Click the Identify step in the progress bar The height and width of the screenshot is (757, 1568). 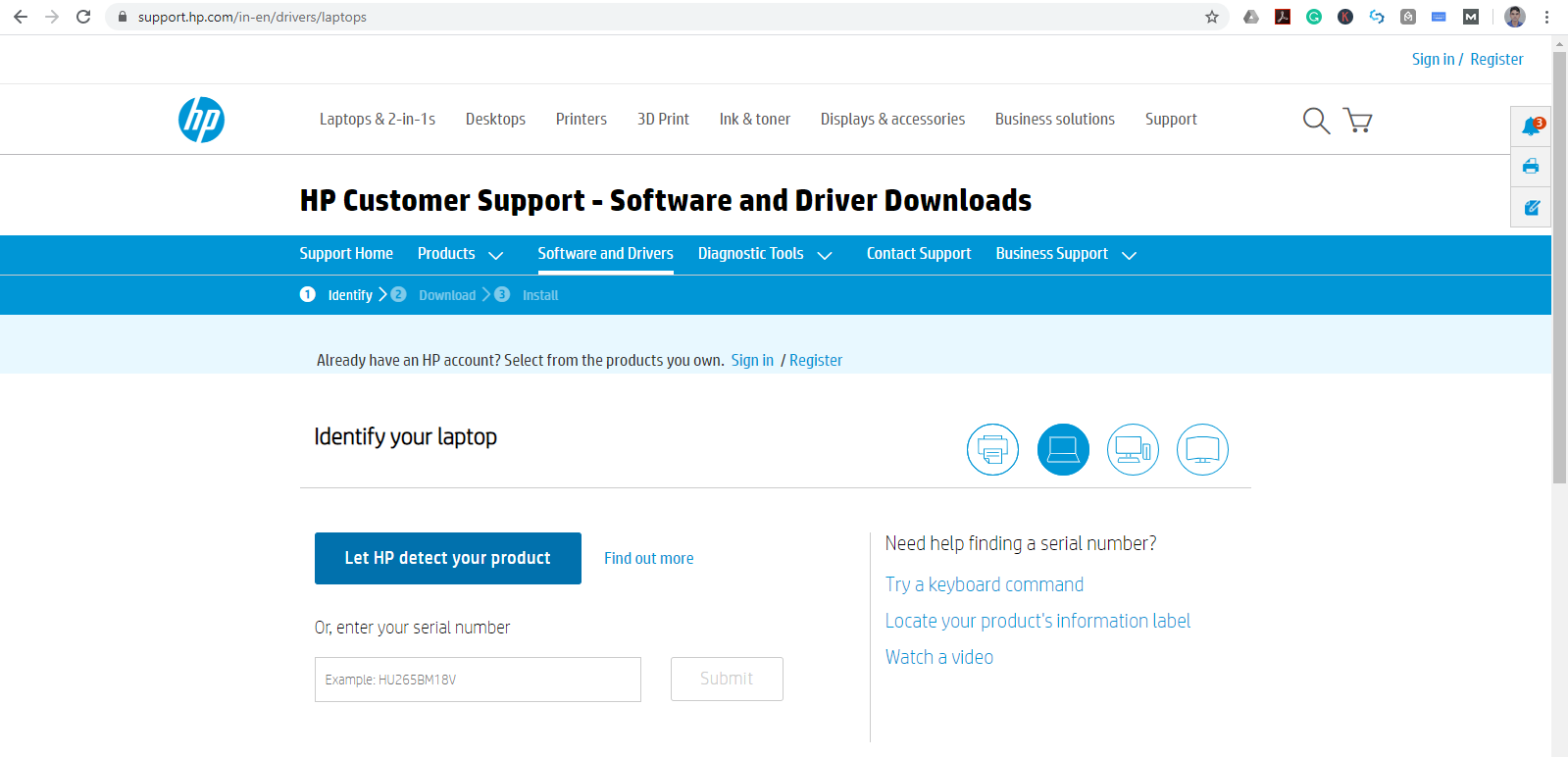pyautogui.click(x=336, y=295)
